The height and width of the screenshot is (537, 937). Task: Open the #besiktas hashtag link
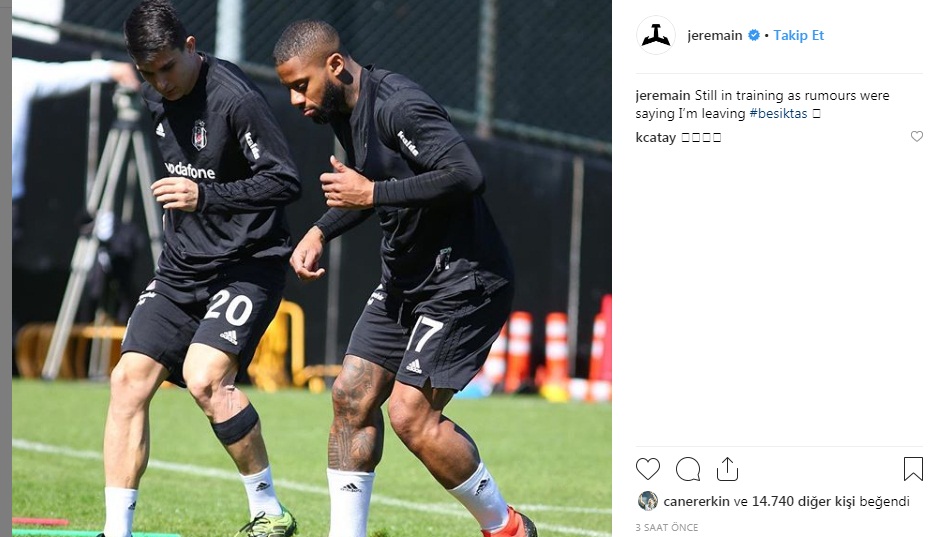pos(778,113)
